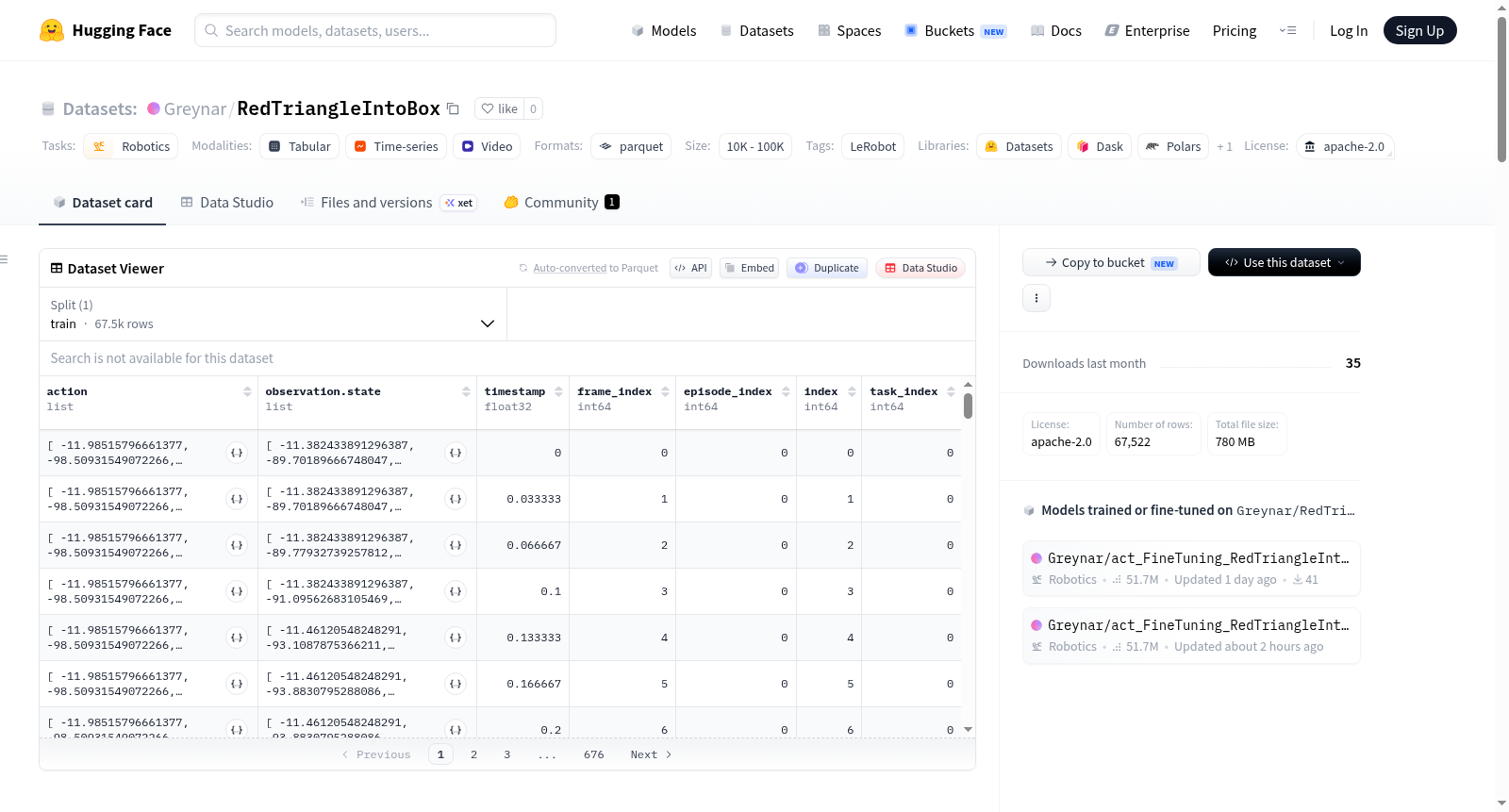The width and height of the screenshot is (1509, 812).
Task: Click the heart like button
Action: (499, 108)
